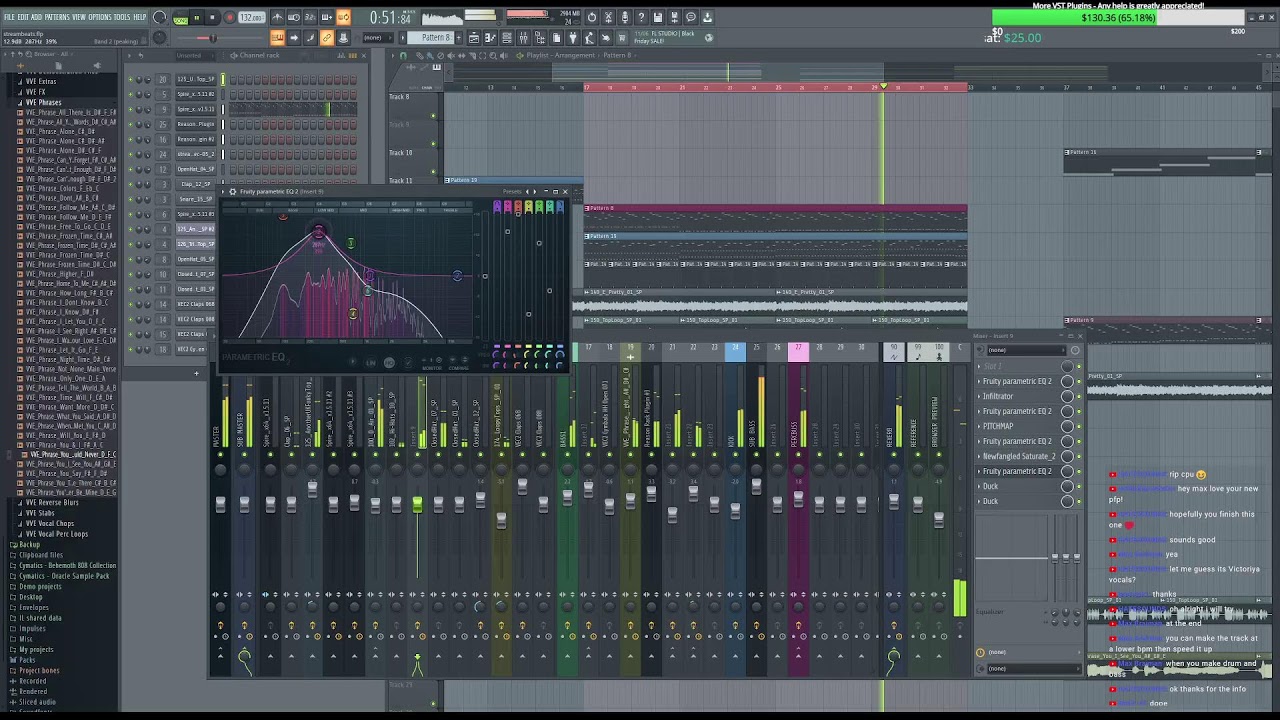Show the channel rack view icon
The height and width of the screenshot is (720, 1280).
[x=506, y=38]
